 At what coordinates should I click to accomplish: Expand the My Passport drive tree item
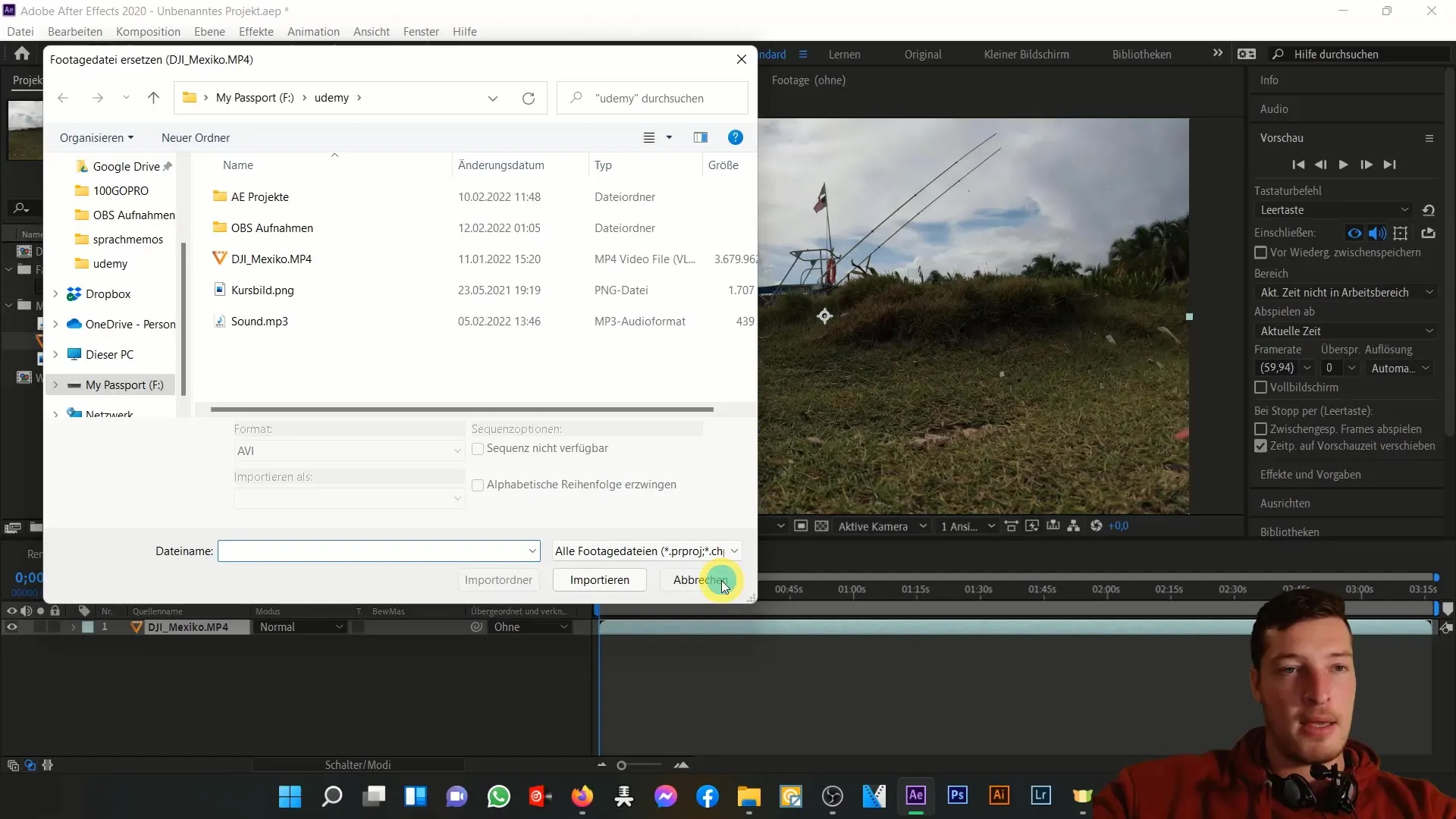(x=56, y=385)
